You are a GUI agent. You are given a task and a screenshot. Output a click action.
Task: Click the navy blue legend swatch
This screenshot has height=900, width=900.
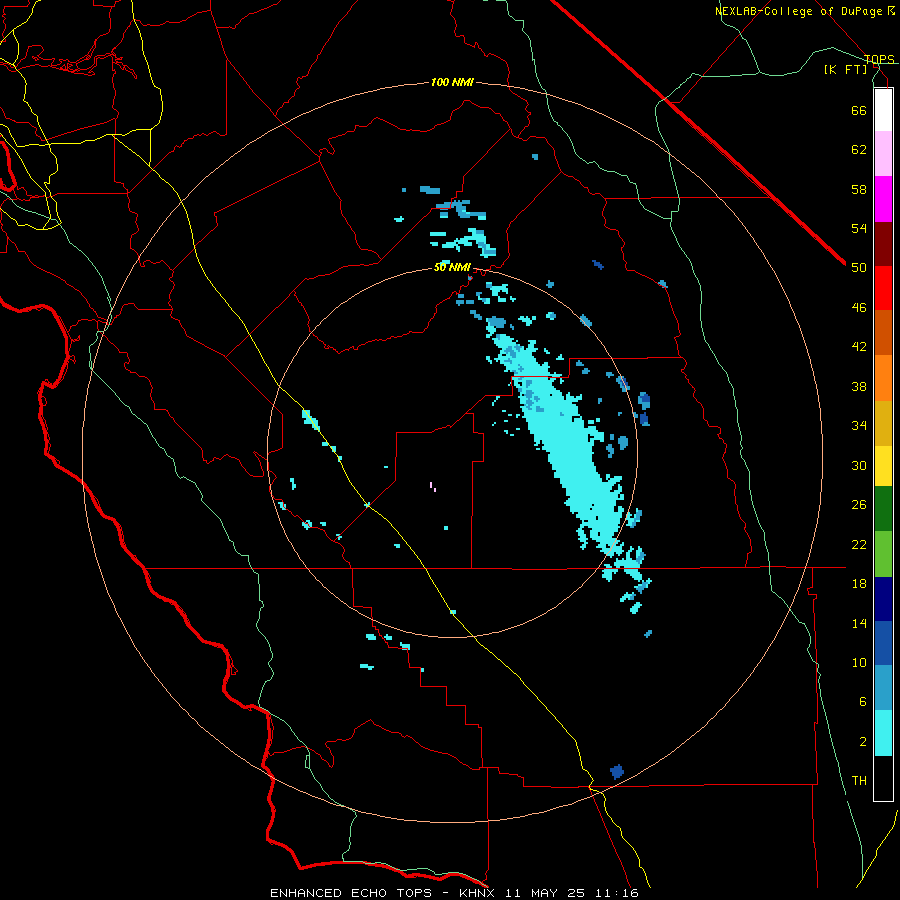883,599
